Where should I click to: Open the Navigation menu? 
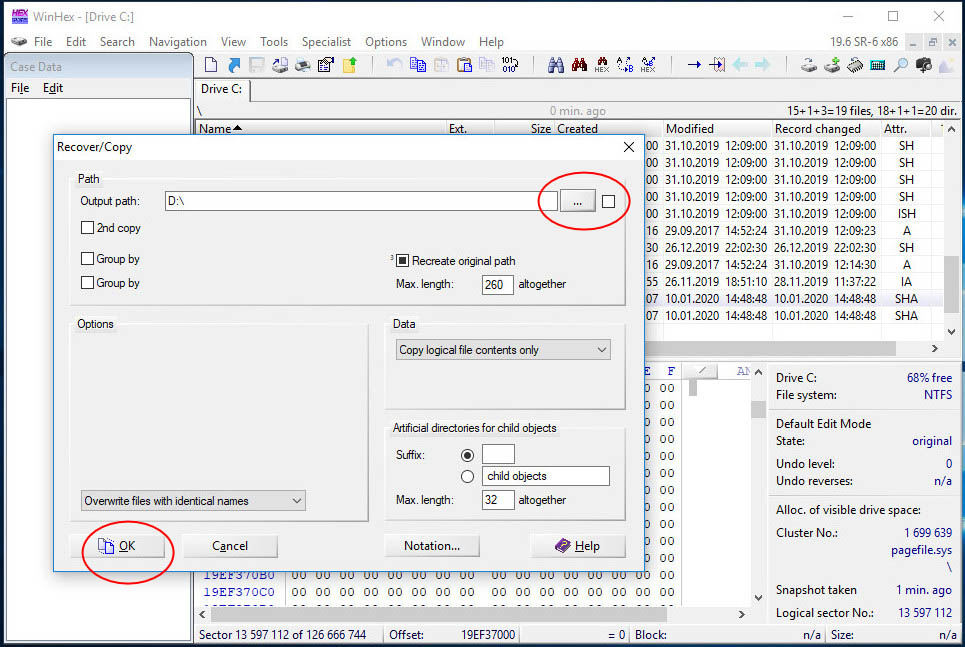click(x=178, y=41)
